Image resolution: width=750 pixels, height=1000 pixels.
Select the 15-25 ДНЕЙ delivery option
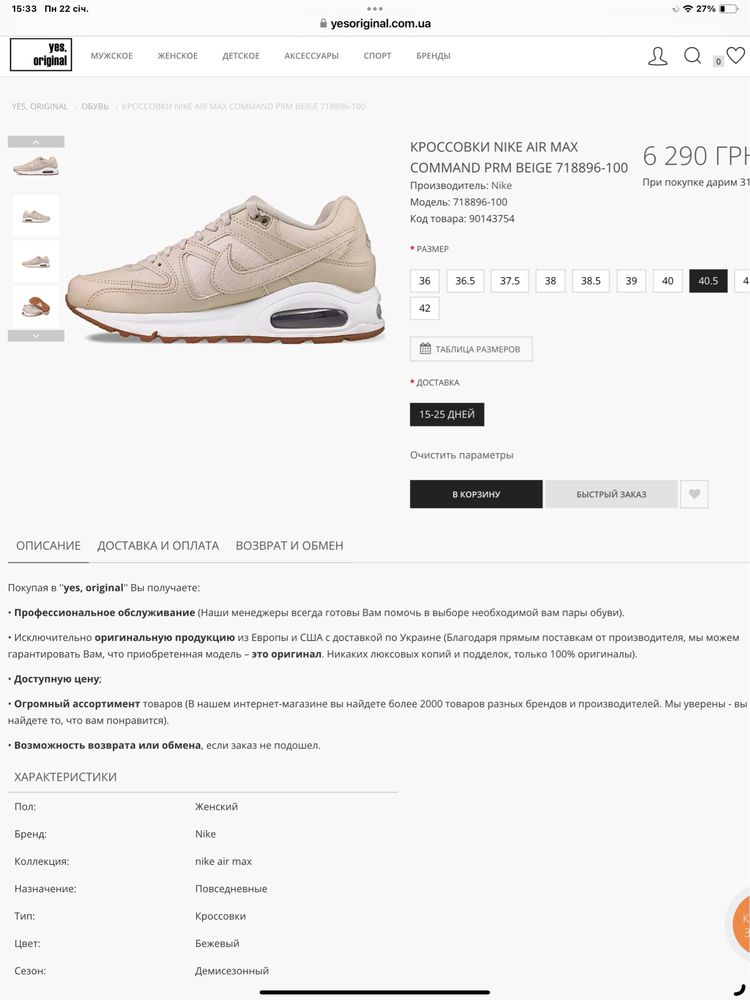click(447, 415)
